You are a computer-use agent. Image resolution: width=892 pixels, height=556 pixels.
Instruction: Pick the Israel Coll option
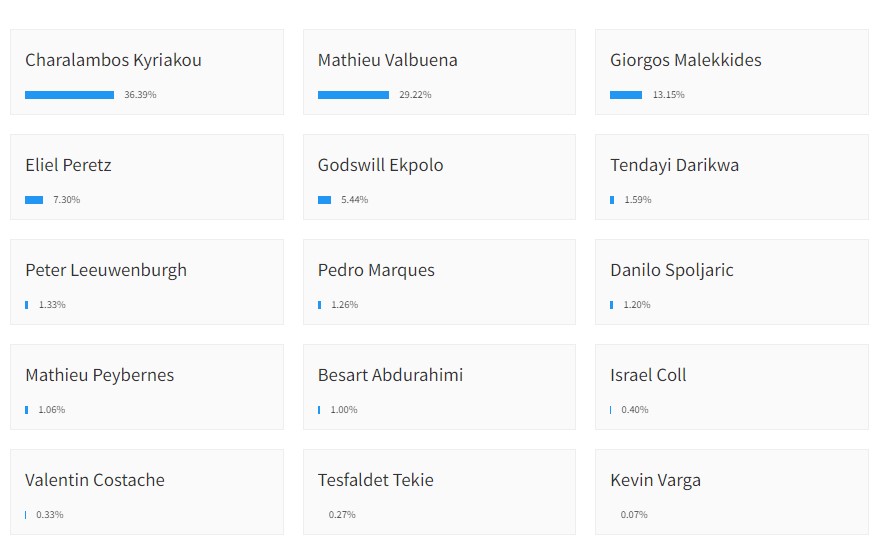pyautogui.click(x=732, y=387)
